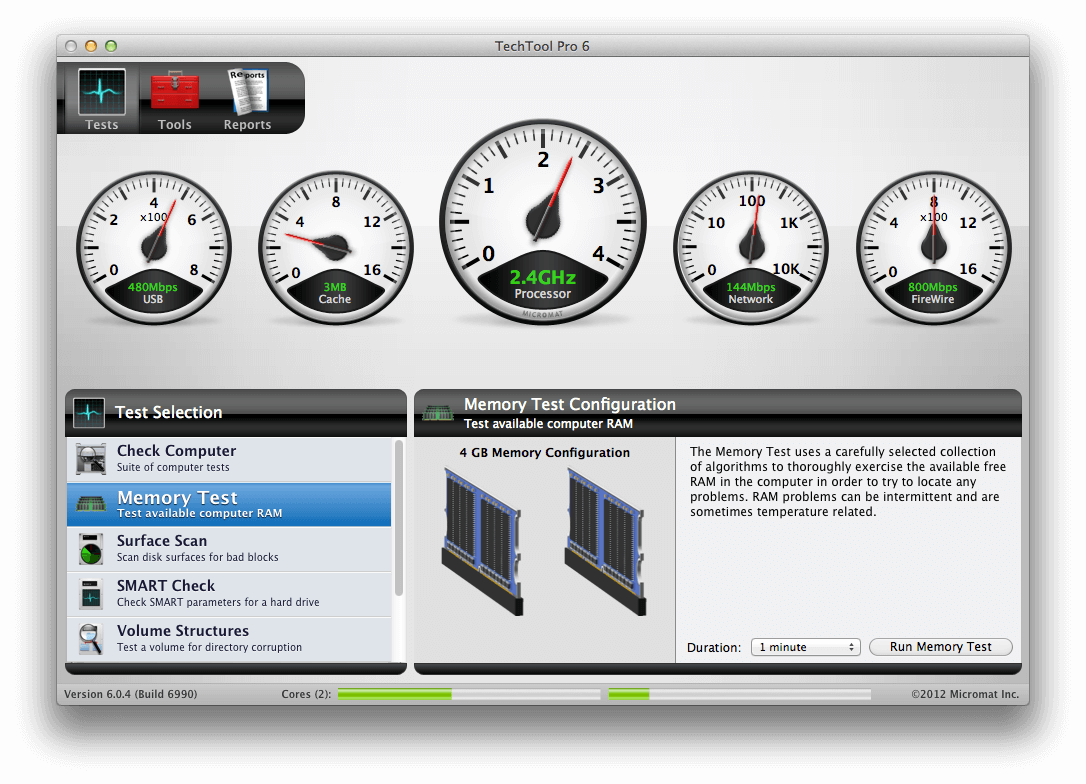1086x784 pixels.
Task: Open the Tests section icon
Action: click(102, 92)
